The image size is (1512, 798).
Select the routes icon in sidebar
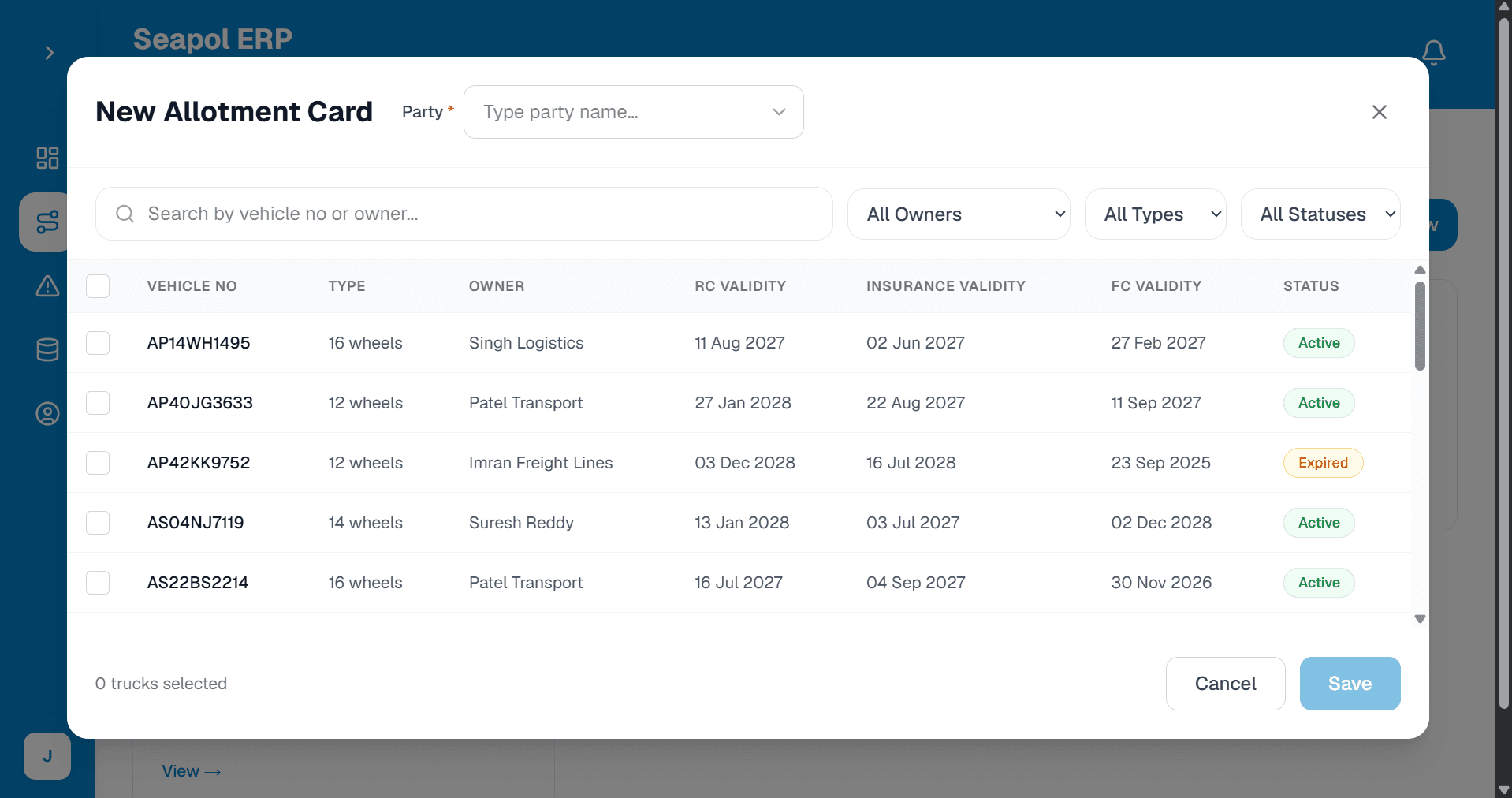coord(47,222)
